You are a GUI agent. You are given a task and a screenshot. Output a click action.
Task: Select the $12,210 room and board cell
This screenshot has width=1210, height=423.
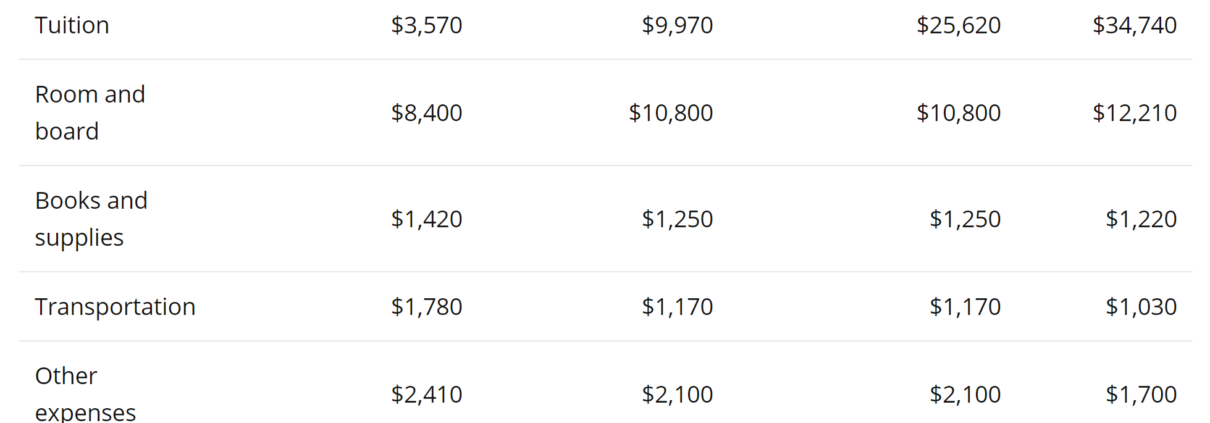(x=1135, y=113)
